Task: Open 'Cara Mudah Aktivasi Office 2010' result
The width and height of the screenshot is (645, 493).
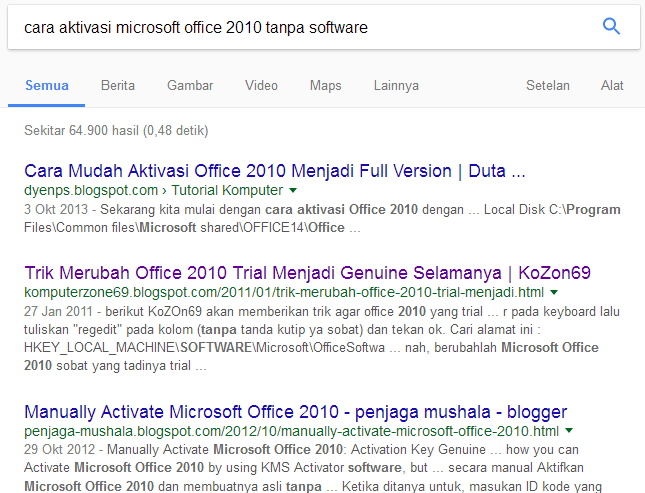Action: pyautogui.click(x=275, y=171)
